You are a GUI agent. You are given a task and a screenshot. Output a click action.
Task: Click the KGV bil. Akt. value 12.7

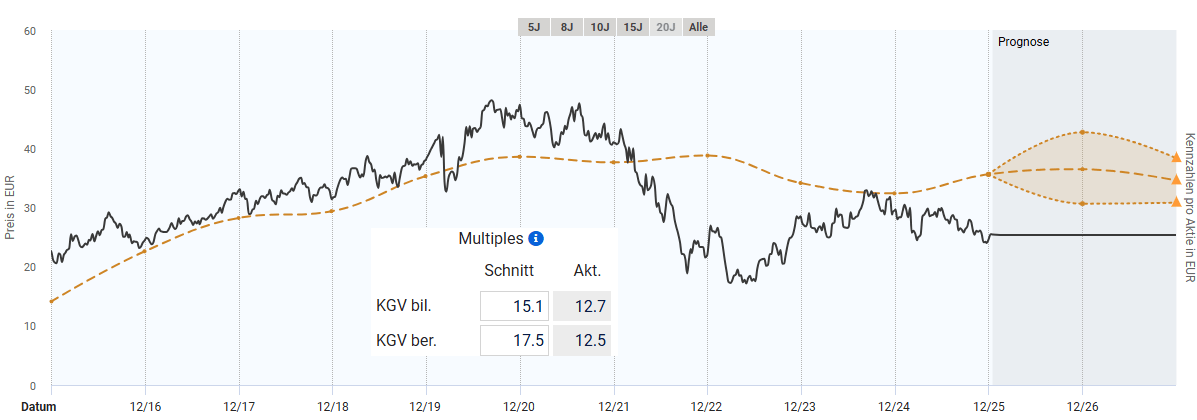coord(581,307)
